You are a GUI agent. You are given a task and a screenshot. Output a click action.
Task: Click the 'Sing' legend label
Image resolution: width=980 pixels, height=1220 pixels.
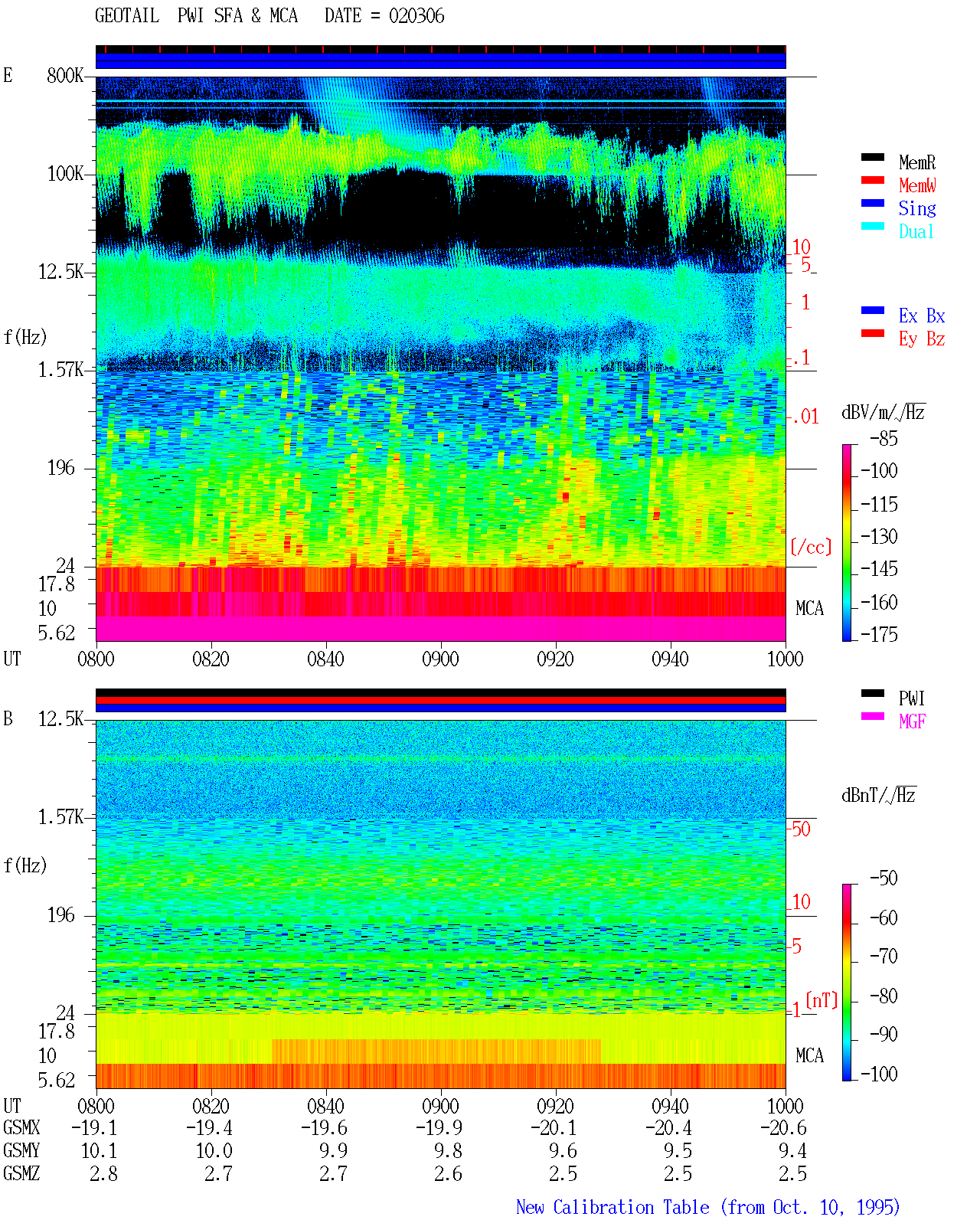point(917,208)
